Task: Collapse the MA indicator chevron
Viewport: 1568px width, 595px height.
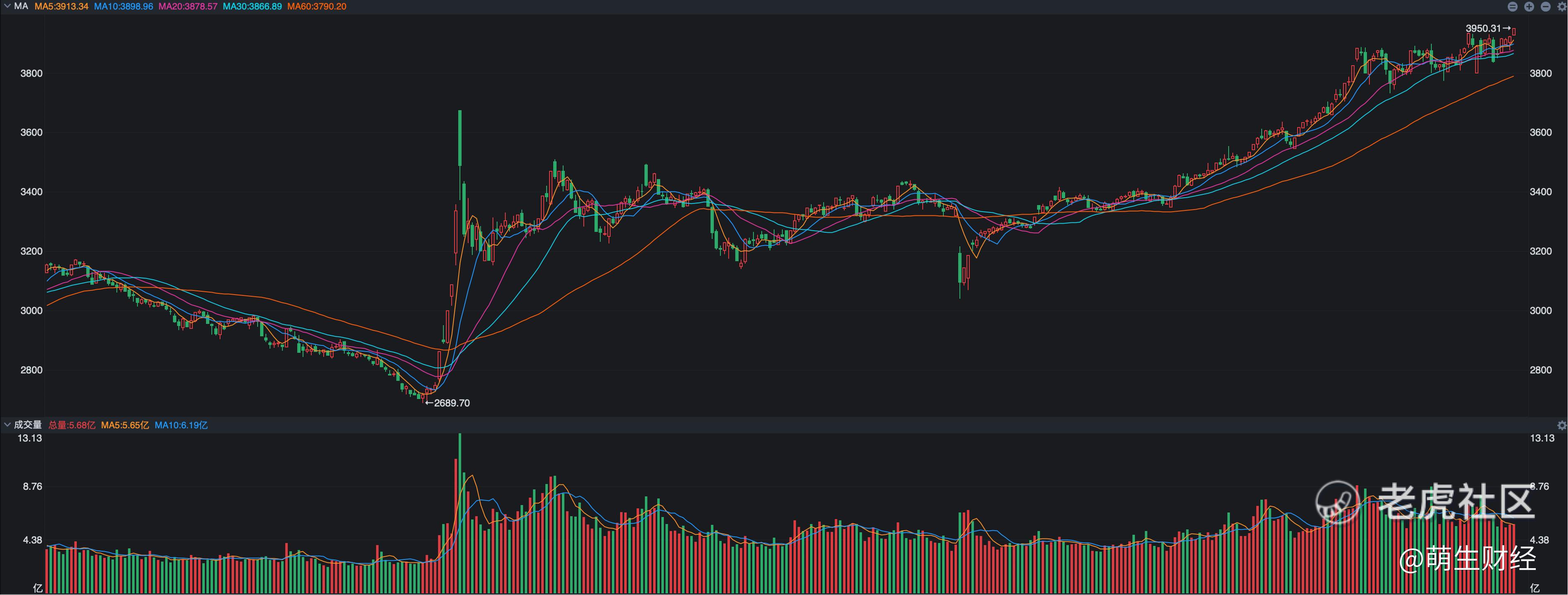Action: coord(7,6)
